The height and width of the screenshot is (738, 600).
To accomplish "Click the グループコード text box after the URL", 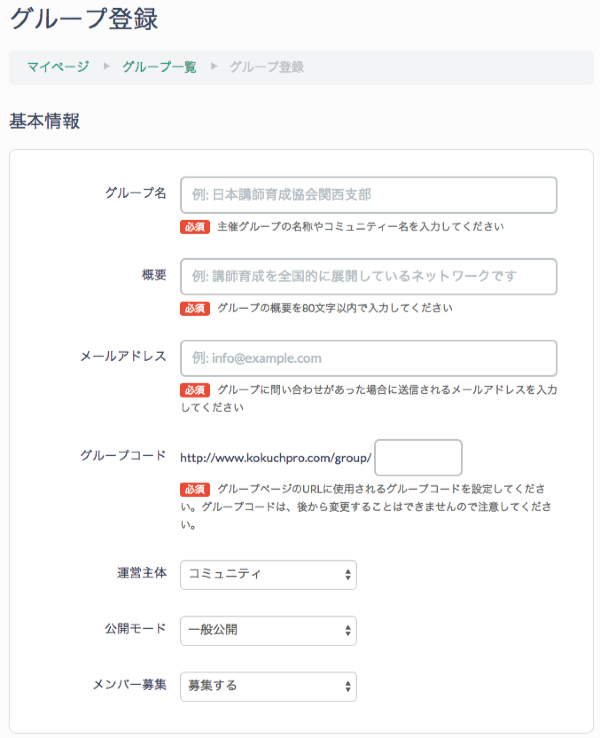I will pyautogui.click(x=417, y=458).
